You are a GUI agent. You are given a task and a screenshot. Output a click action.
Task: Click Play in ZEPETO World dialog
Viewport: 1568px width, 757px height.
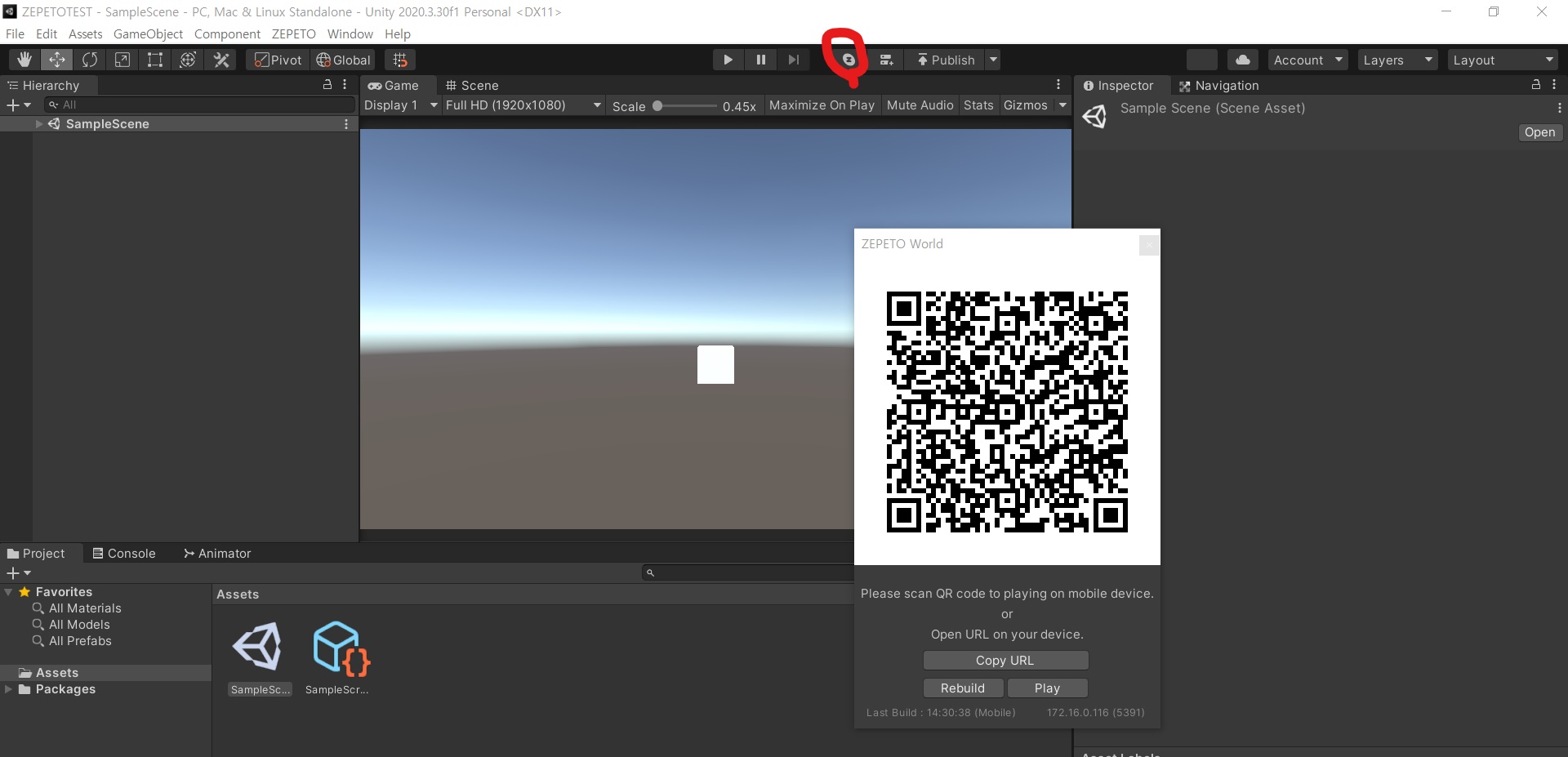[1048, 688]
